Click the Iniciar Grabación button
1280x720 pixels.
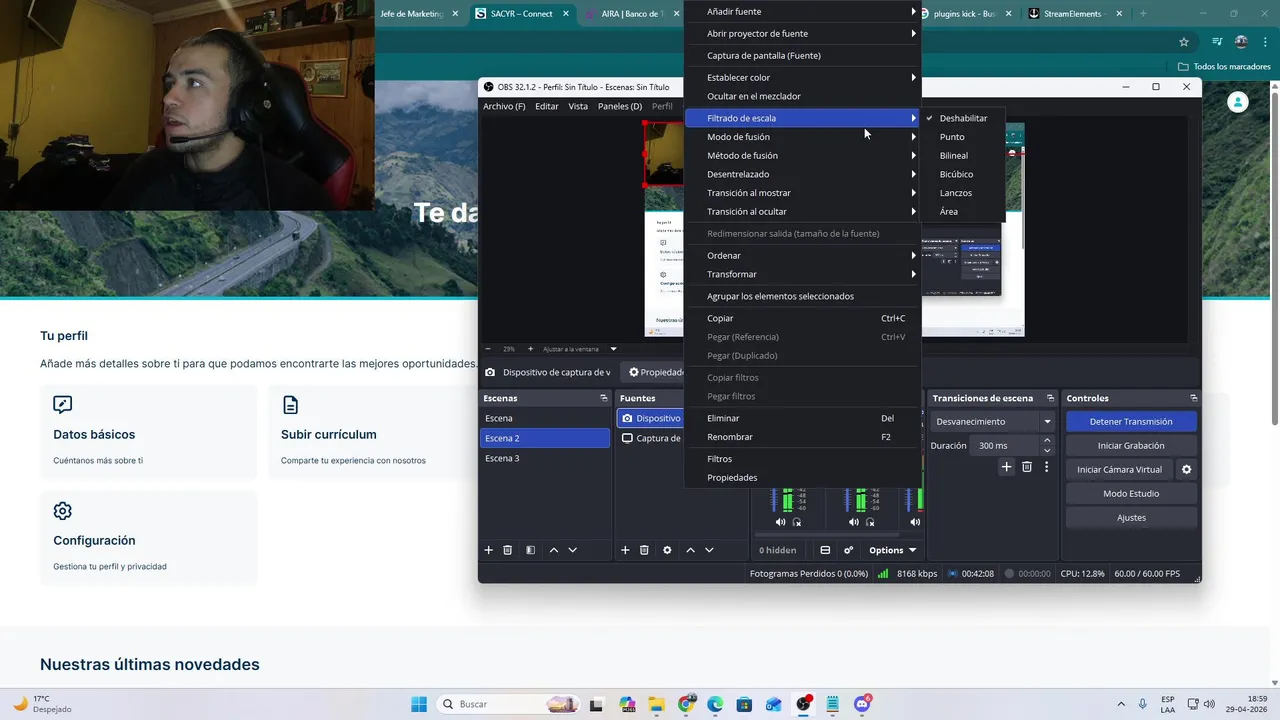coord(1131,445)
